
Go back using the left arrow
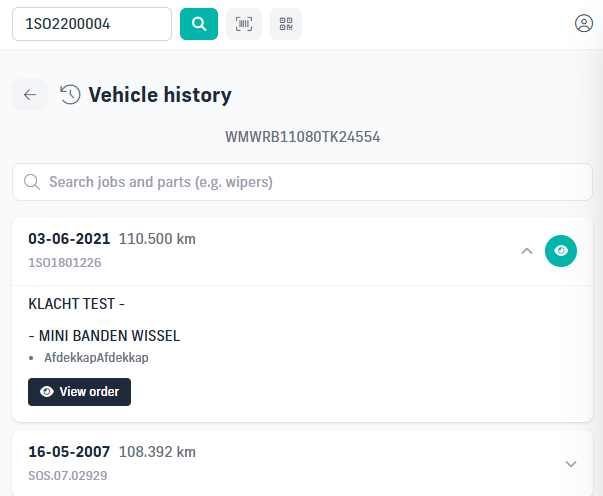[x=30, y=95]
